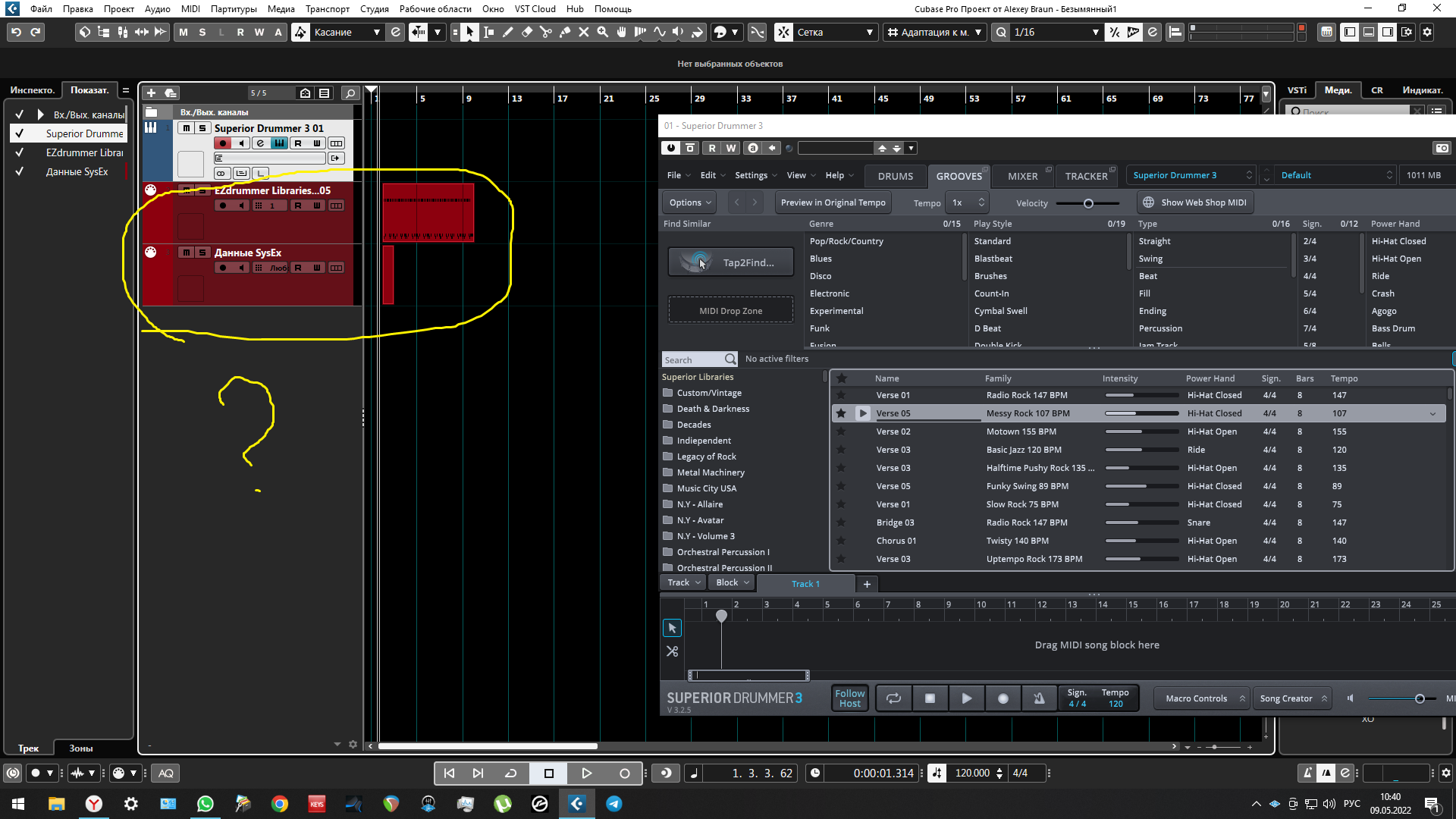
Task: Uncheck the Данные SysEx track visibility
Action: click(x=19, y=171)
